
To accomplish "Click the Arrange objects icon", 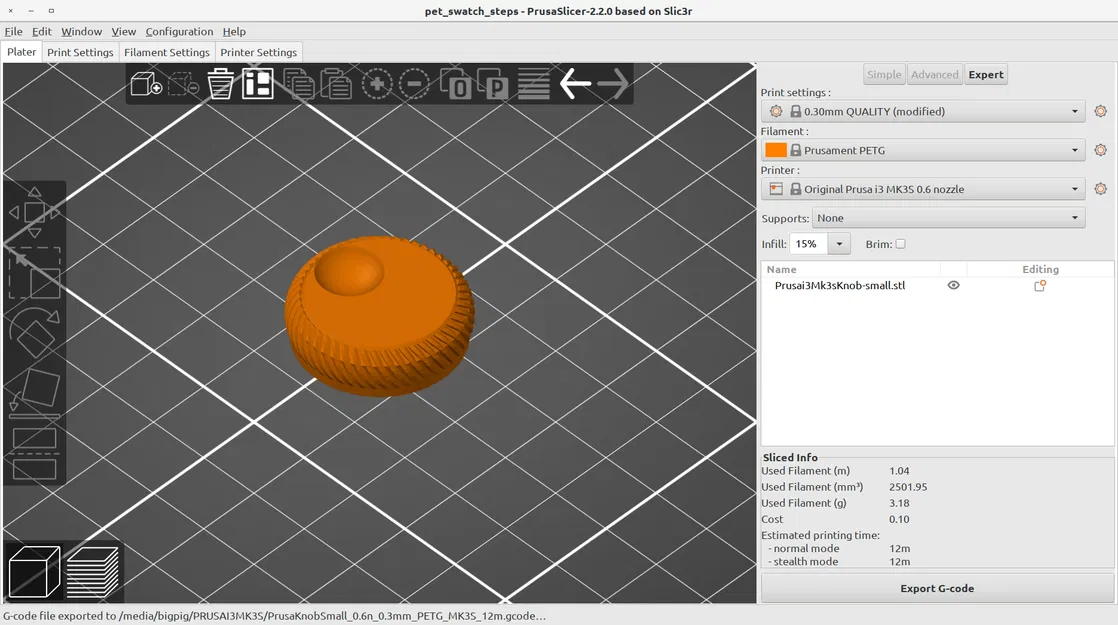I will [x=257, y=84].
